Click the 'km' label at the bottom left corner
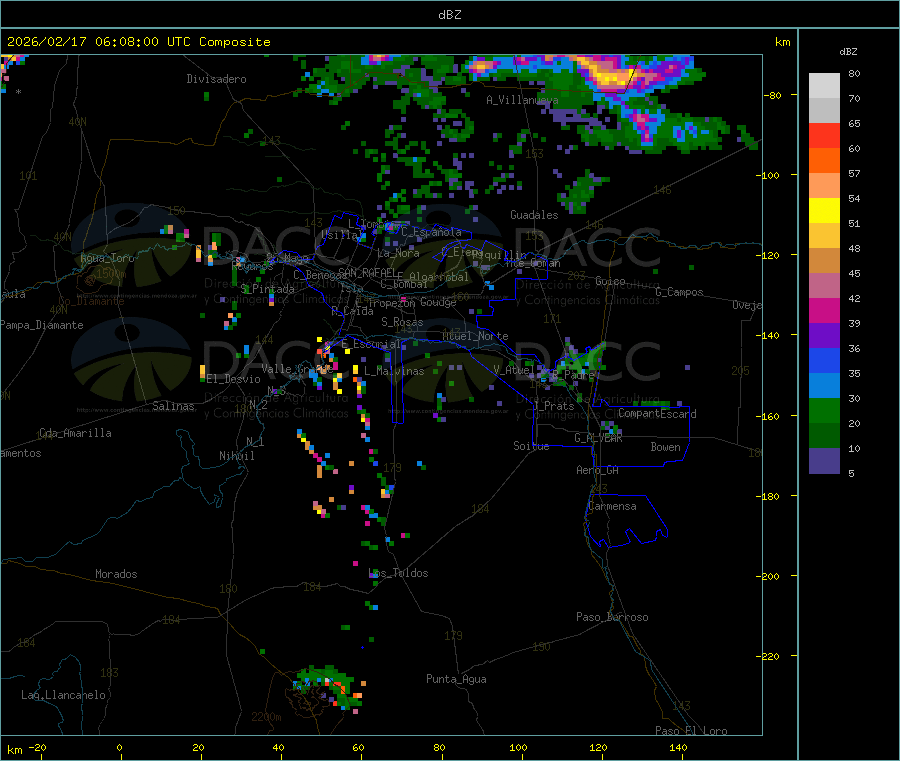 (x=14, y=750)
